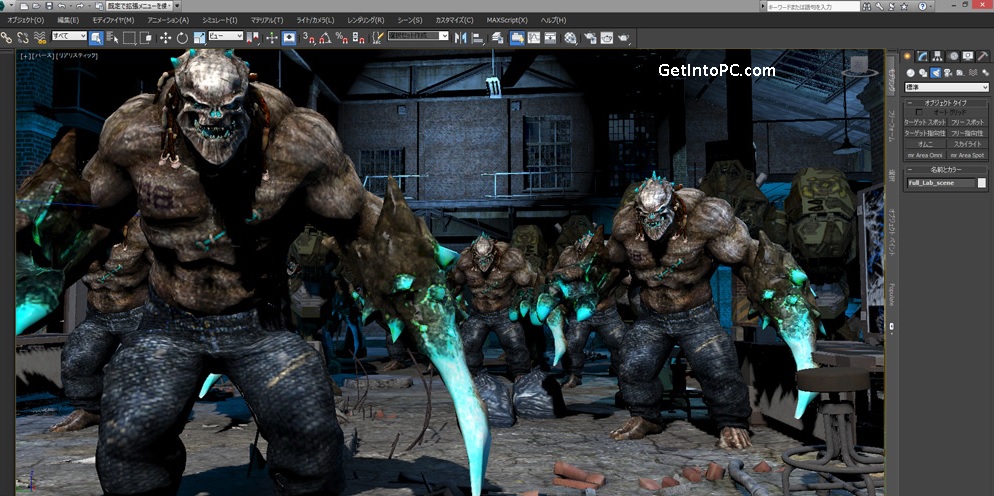Open the アニメーション(A) menu
The height and width of the screenshot is (496, 994).
tap(168, 20)
